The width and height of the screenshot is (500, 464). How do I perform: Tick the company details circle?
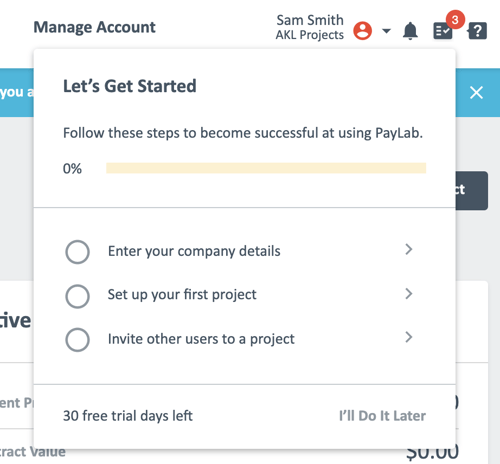(77, 252)
